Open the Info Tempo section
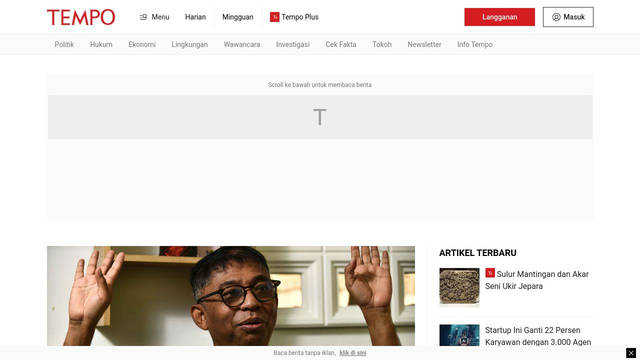The image size is (640, 360). (x=475, y=44)
